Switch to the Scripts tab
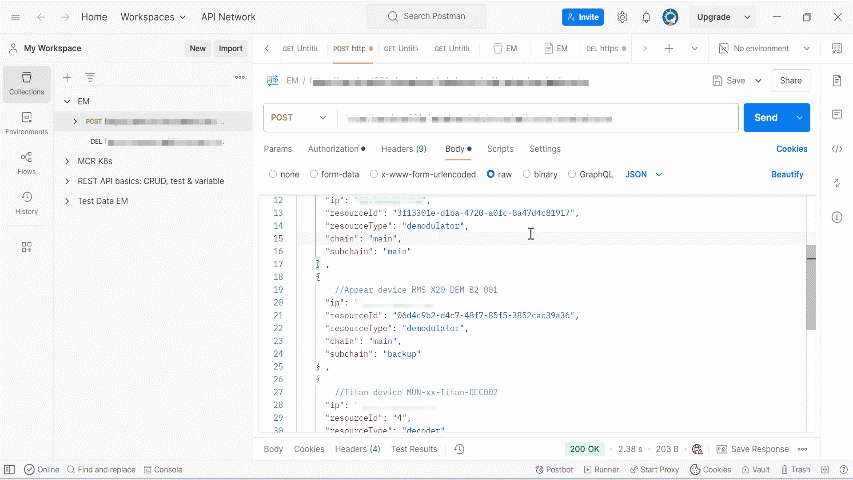 [x=500, y=149]
